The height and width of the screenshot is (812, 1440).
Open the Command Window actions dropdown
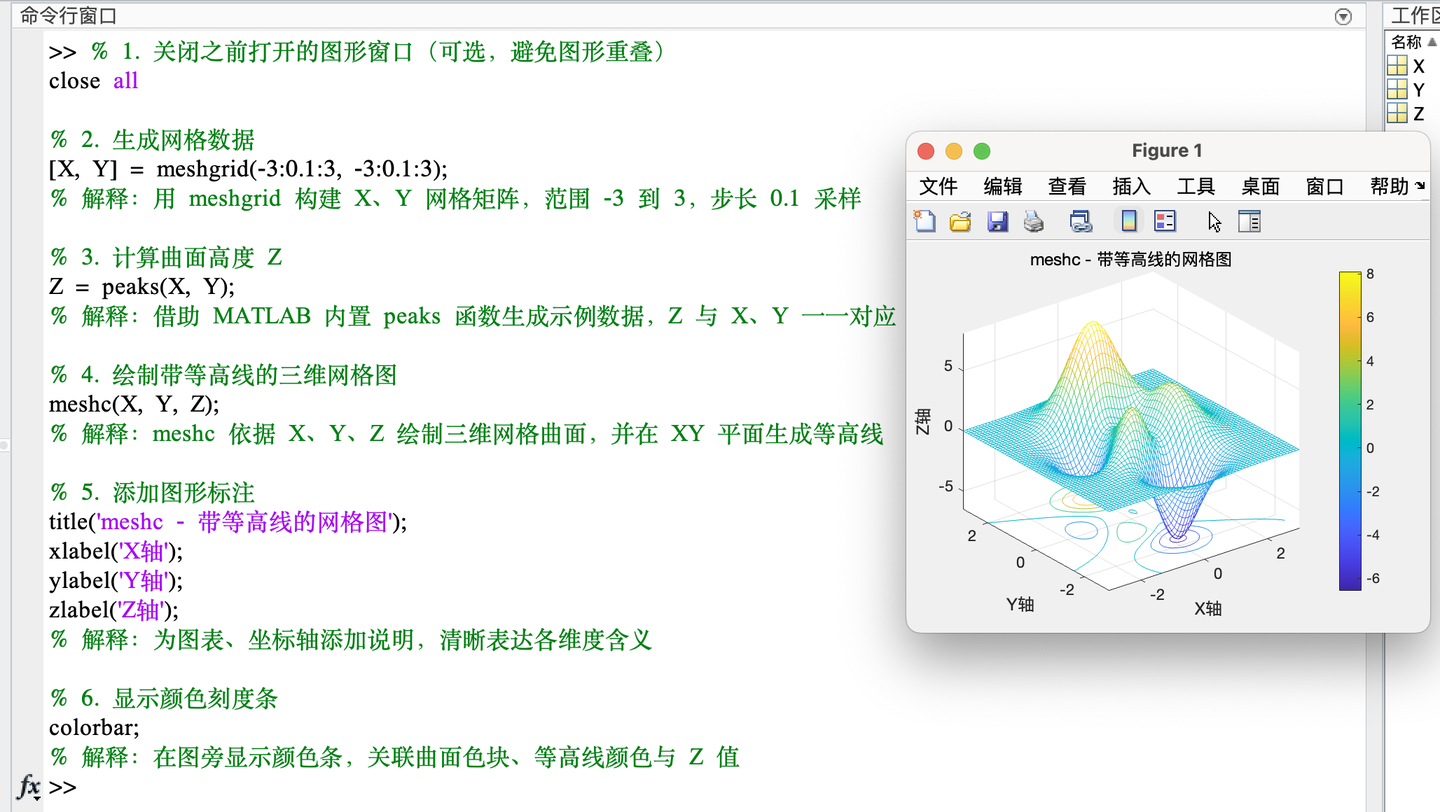click(1343, 16)
